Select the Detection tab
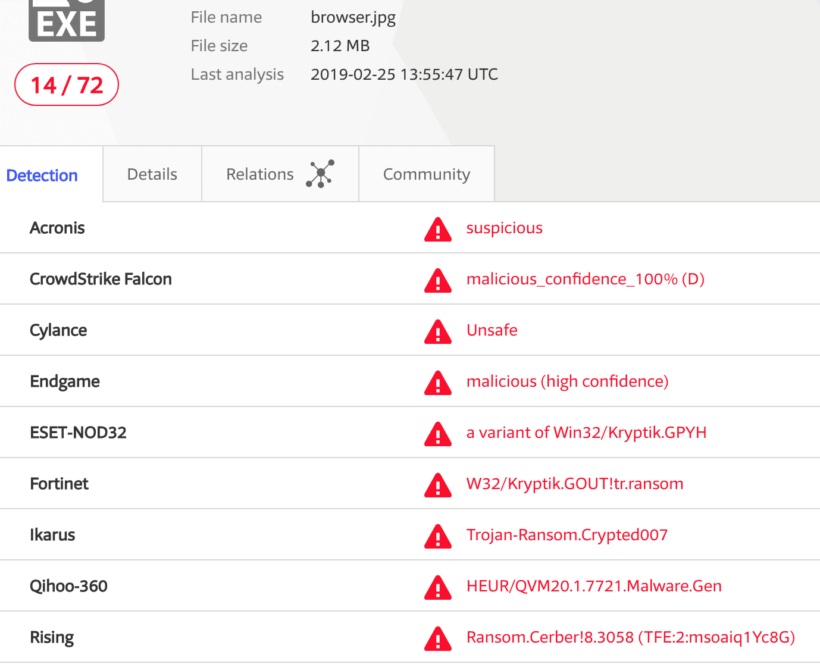 (41, 174)
